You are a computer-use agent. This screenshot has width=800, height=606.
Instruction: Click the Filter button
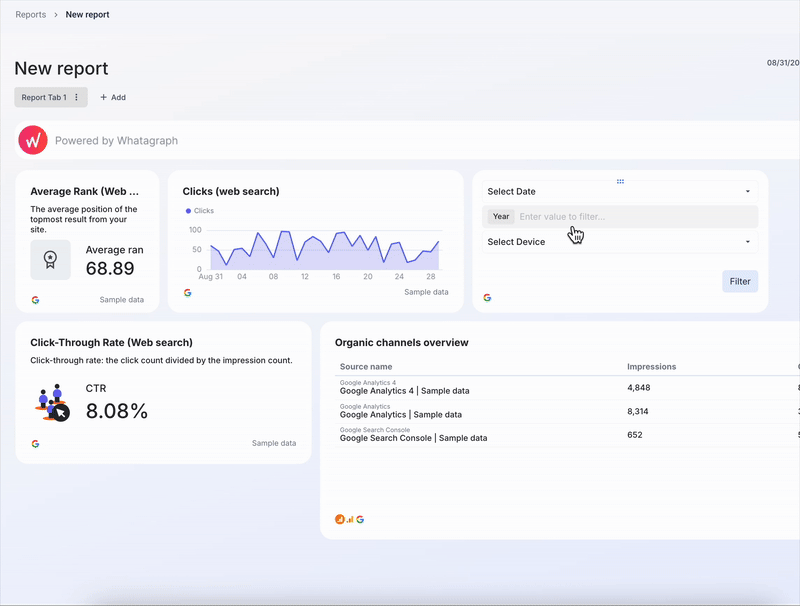tap(740, 281)
